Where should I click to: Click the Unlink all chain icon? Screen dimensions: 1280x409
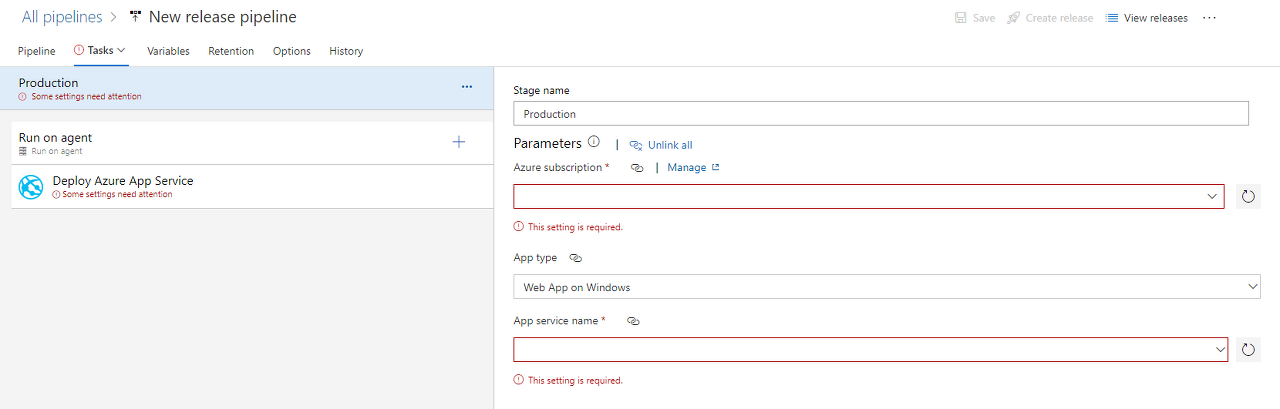point(636,145)
